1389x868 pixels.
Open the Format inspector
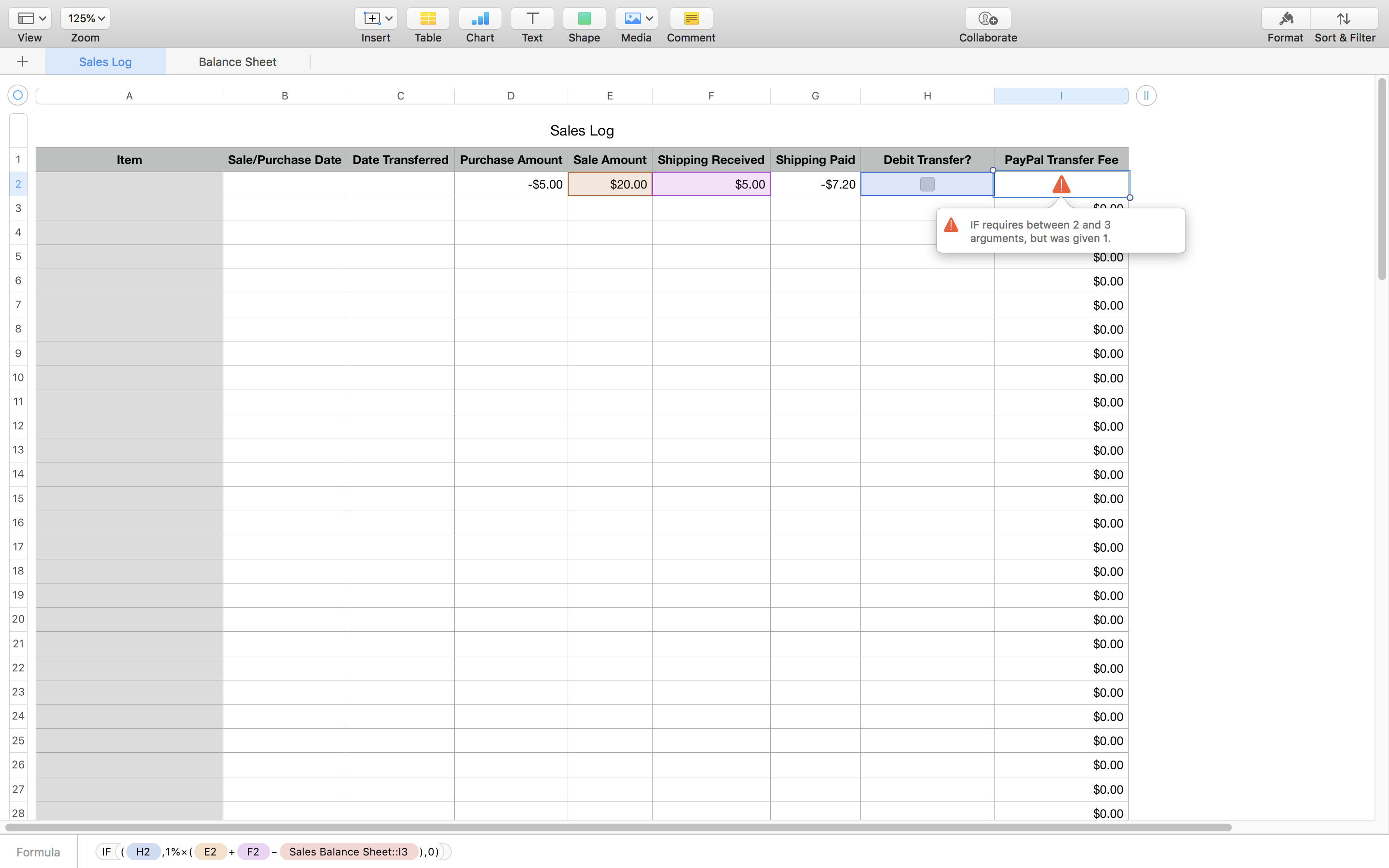point(1285,19)
